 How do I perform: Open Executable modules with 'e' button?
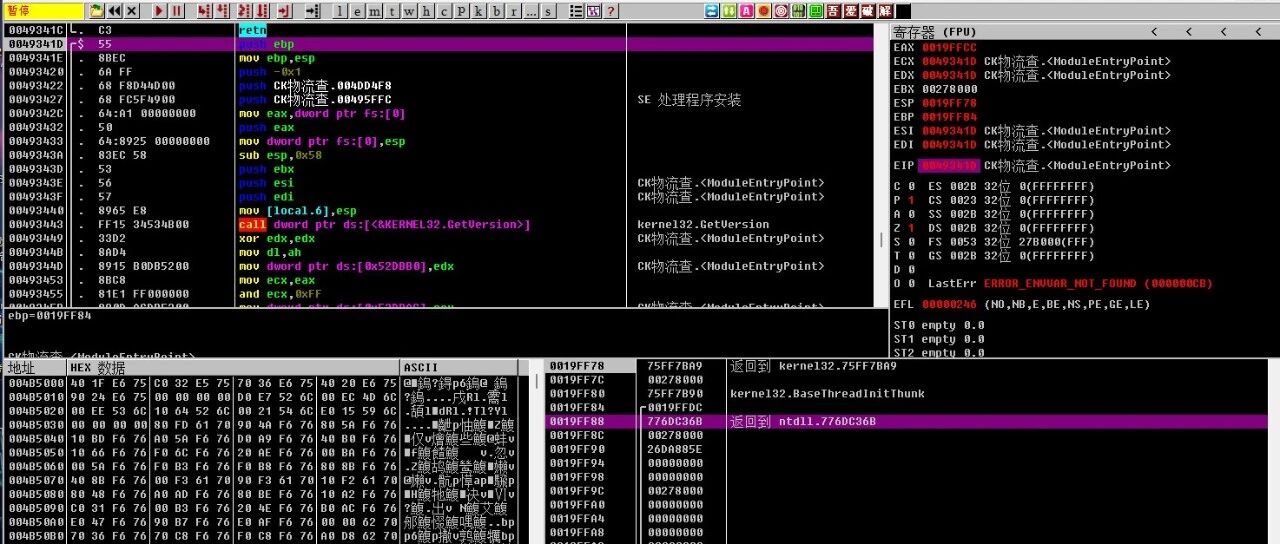click(x=357, y=11)
